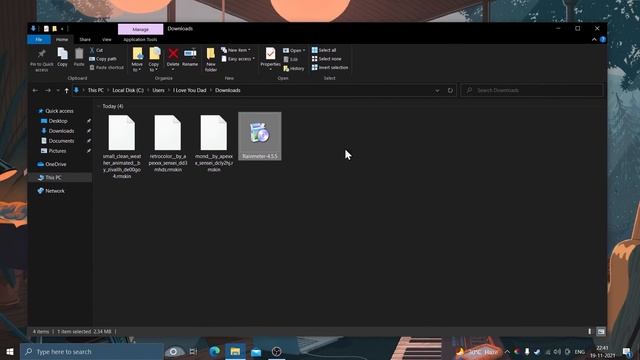Open the Easy access dropdown

point(238,59)
